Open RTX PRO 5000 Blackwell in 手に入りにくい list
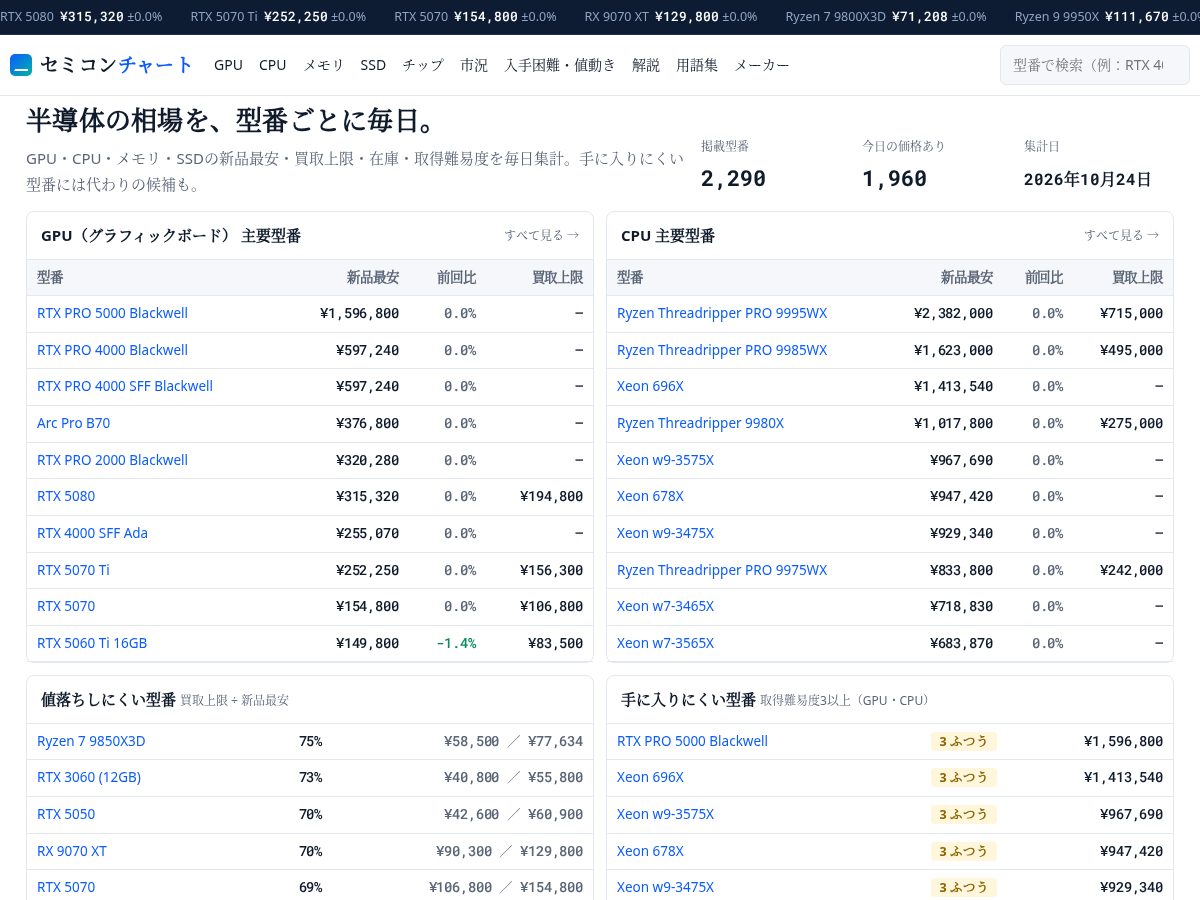 point(692,741)
